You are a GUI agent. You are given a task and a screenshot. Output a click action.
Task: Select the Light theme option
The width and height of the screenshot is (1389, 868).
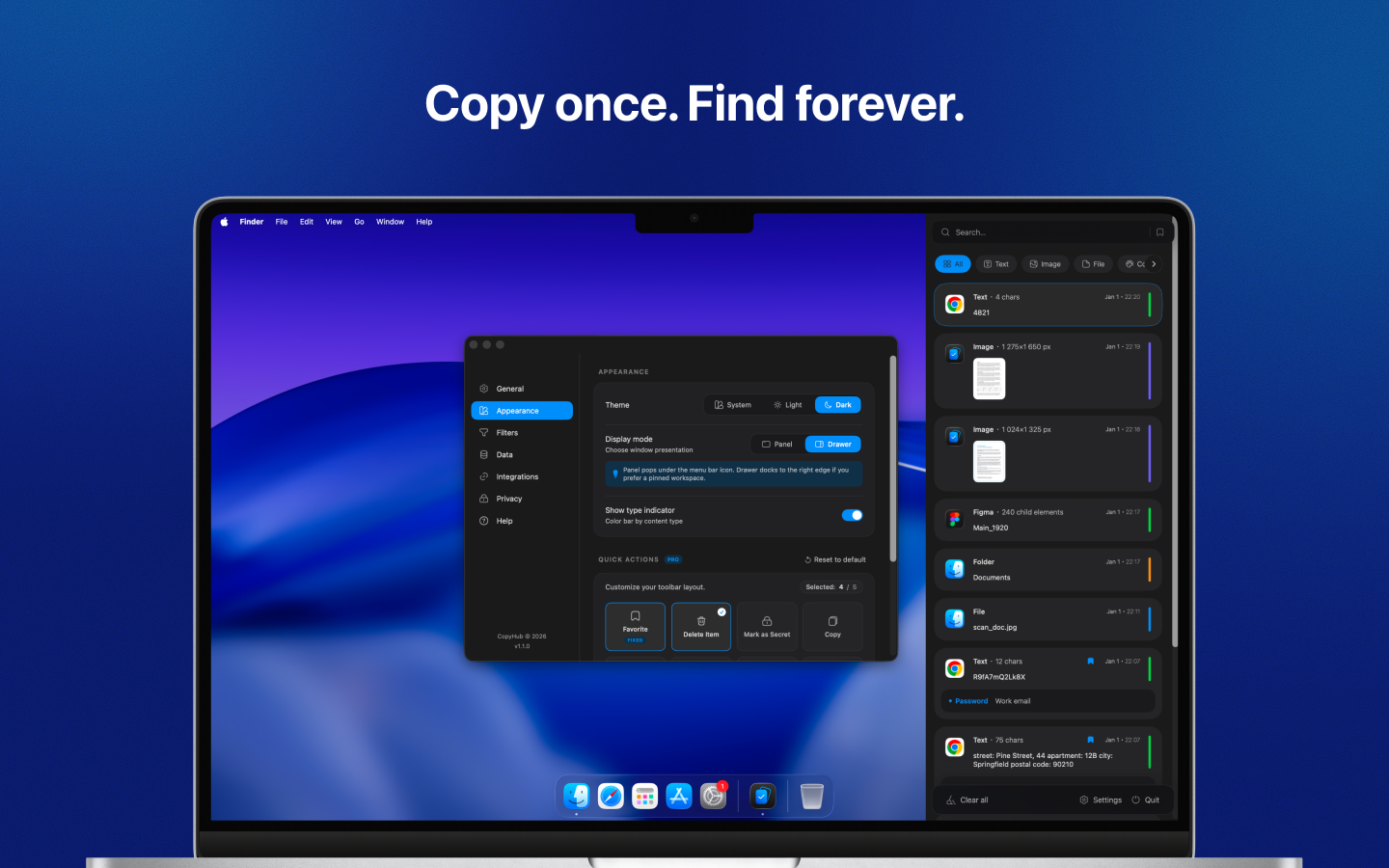pos(787,405)
